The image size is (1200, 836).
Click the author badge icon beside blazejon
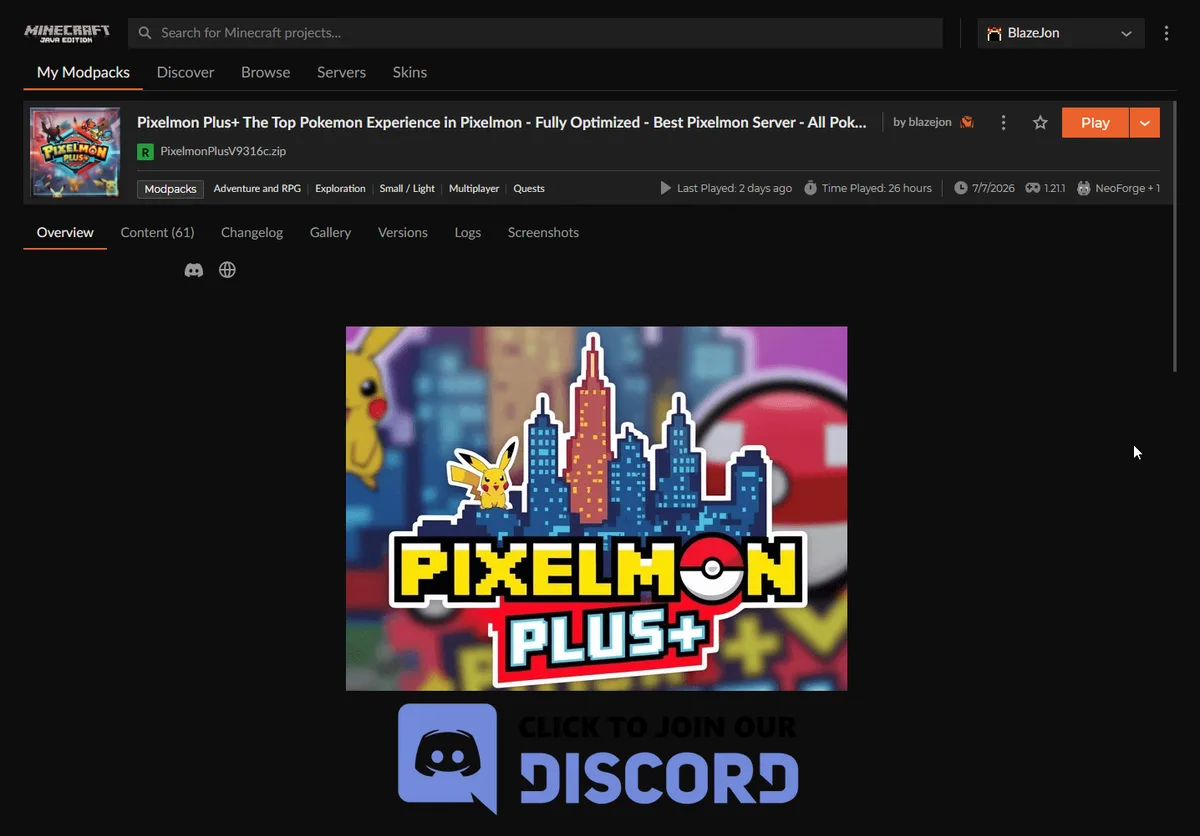(x=967, y=122)
